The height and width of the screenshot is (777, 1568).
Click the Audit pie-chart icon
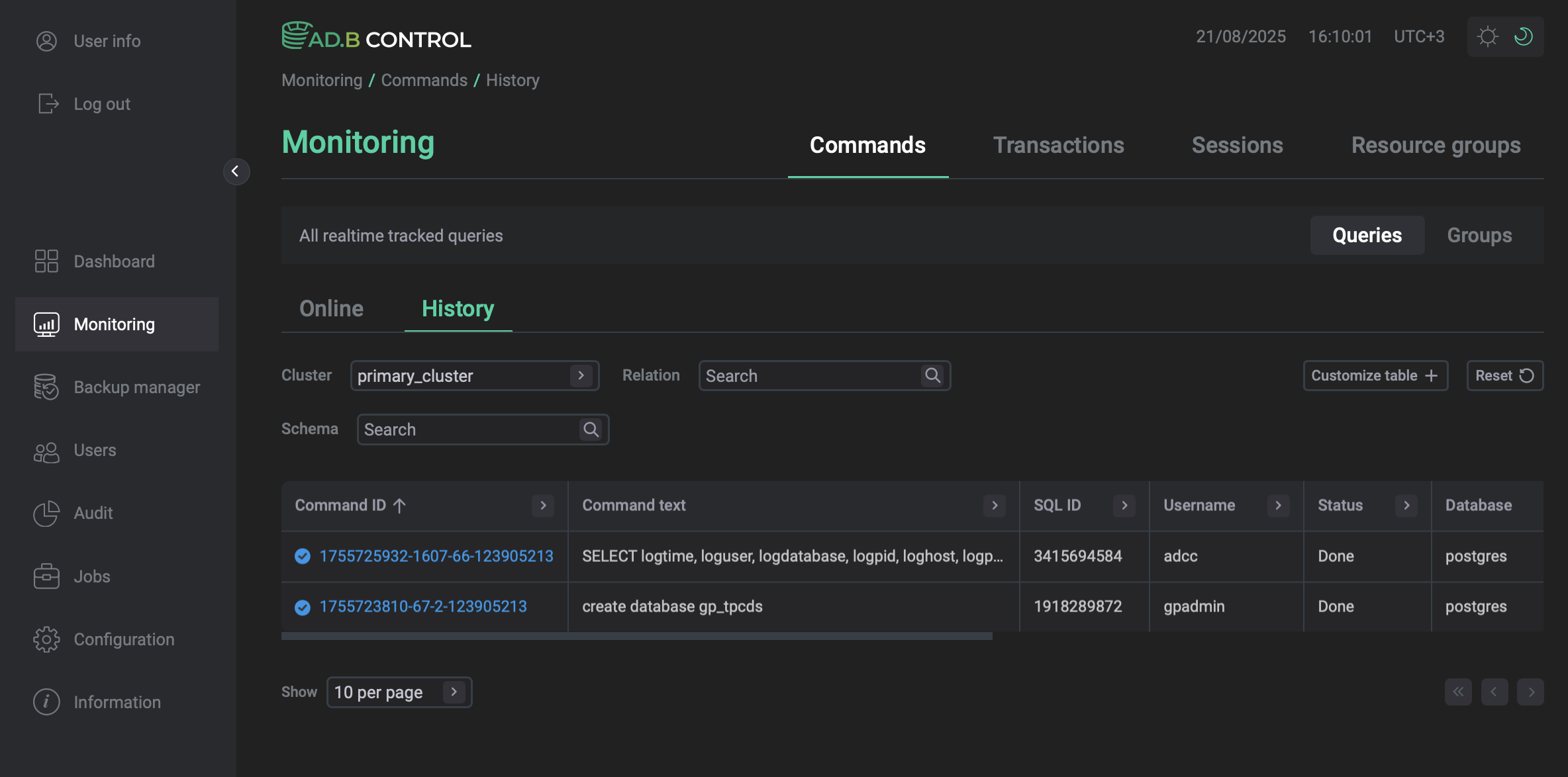(x=46, y=513)
